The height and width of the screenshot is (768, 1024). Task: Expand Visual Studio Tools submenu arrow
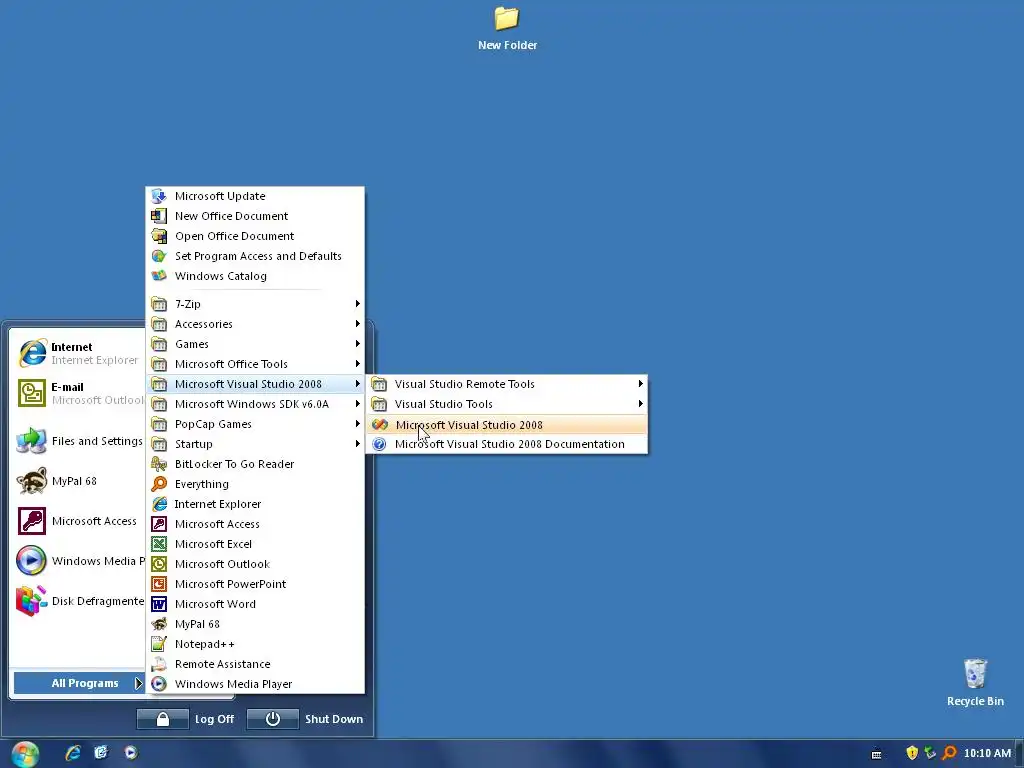click(x=641, y=404)
